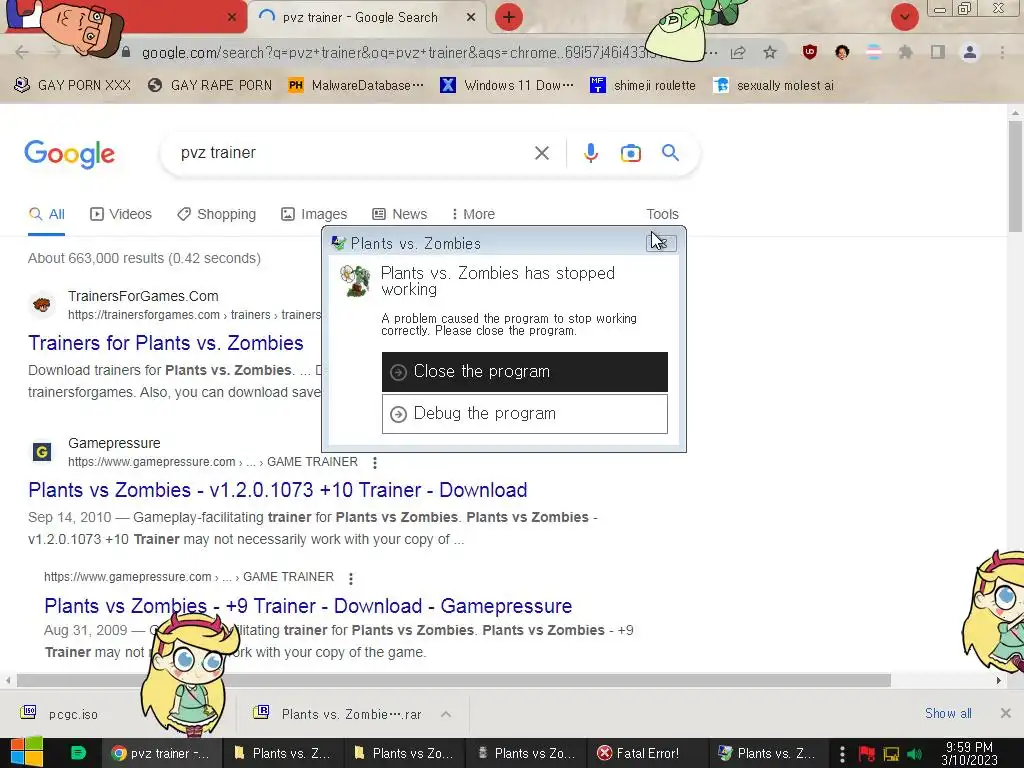Show the taskbar overflow dots
The image size is (1024, 768).
point(842,754)
